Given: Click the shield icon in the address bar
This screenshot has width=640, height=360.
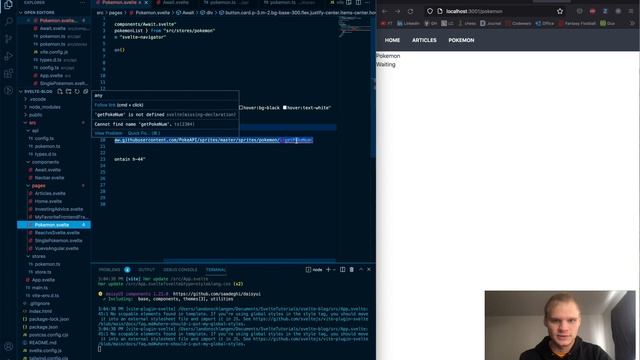Looking at the screenshot, I should [x=429, y=11].
